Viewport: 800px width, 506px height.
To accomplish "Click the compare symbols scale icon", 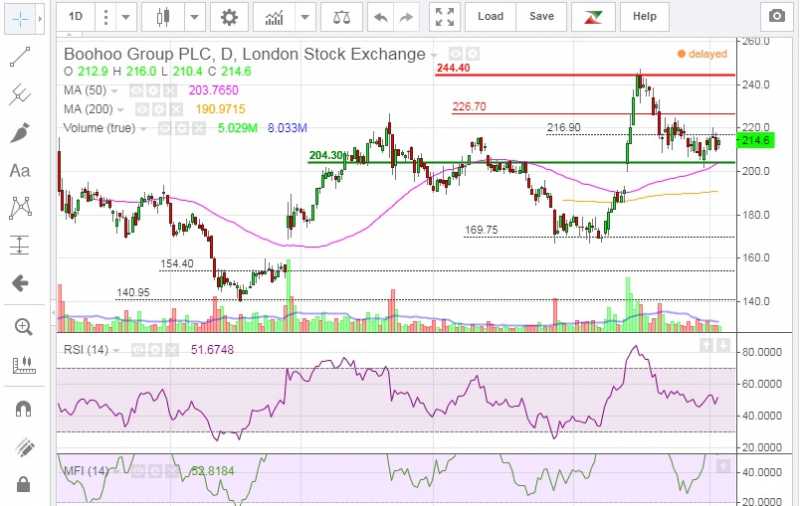I will pyautogui.click(x=341, y=16).
